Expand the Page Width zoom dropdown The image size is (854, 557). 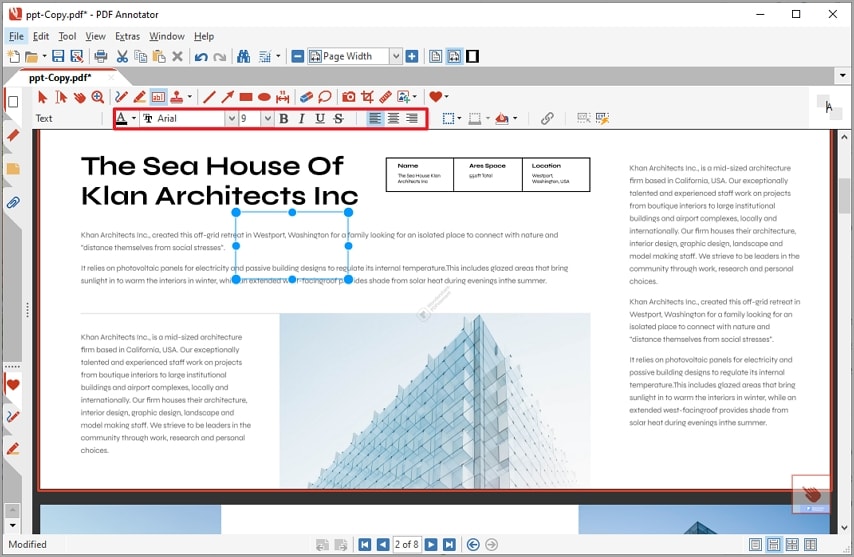click(396, 56)
